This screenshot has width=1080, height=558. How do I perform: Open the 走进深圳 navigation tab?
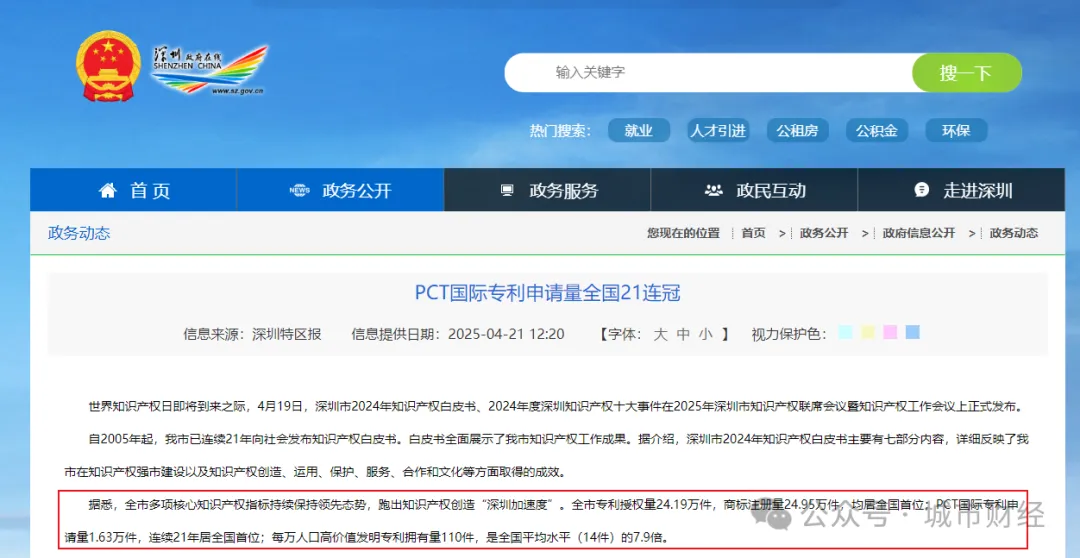(x=961, y=190)
